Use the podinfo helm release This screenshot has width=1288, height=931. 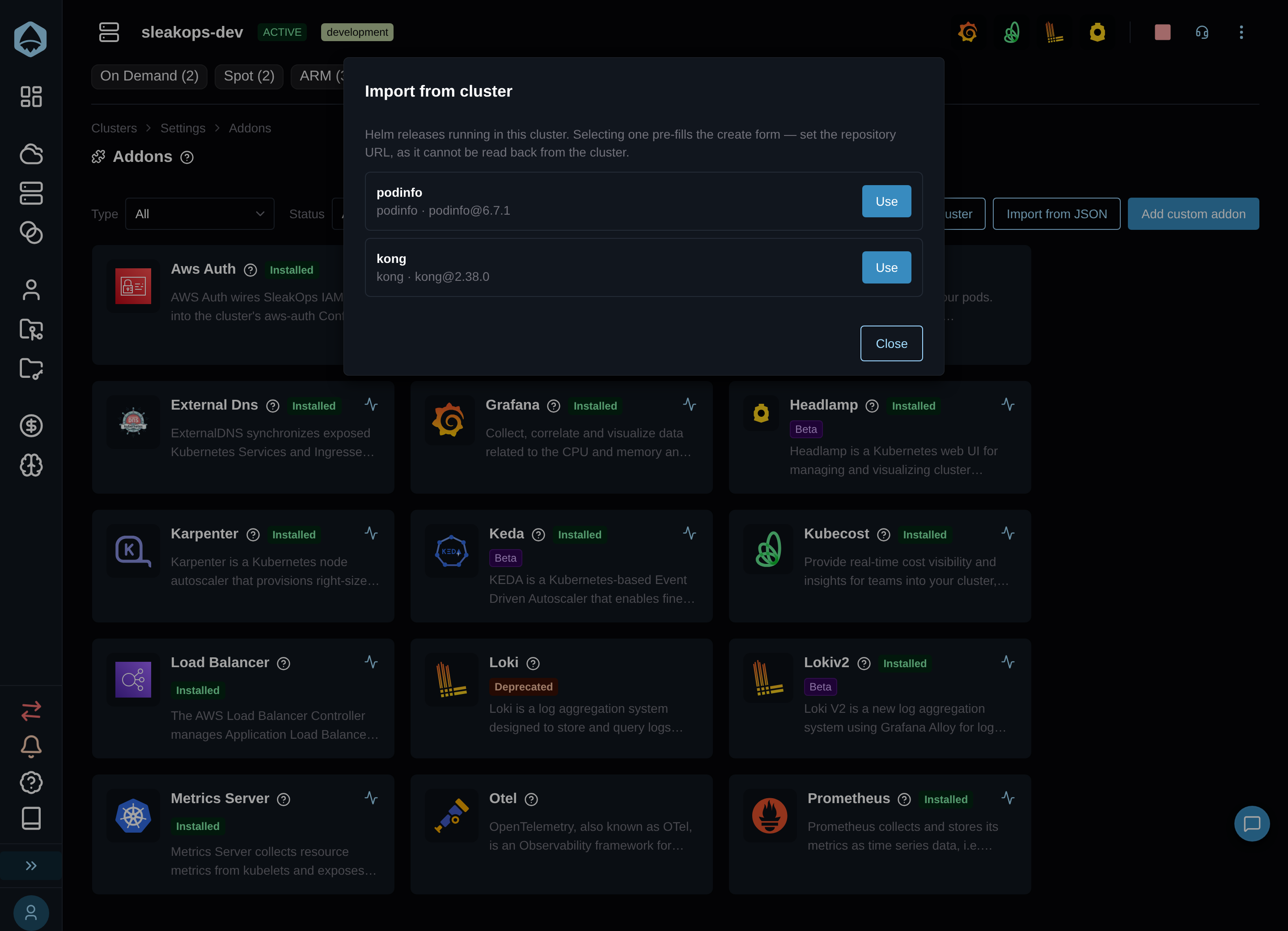pos(886,201)
